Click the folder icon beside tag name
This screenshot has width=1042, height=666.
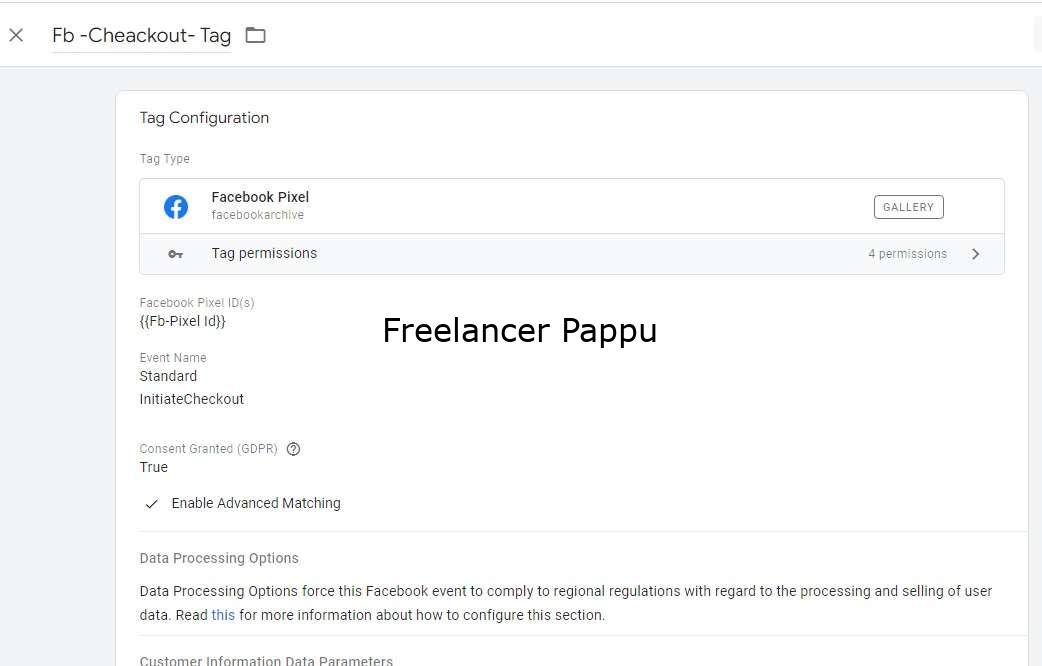pyautogui.click(x=255, y=35)
